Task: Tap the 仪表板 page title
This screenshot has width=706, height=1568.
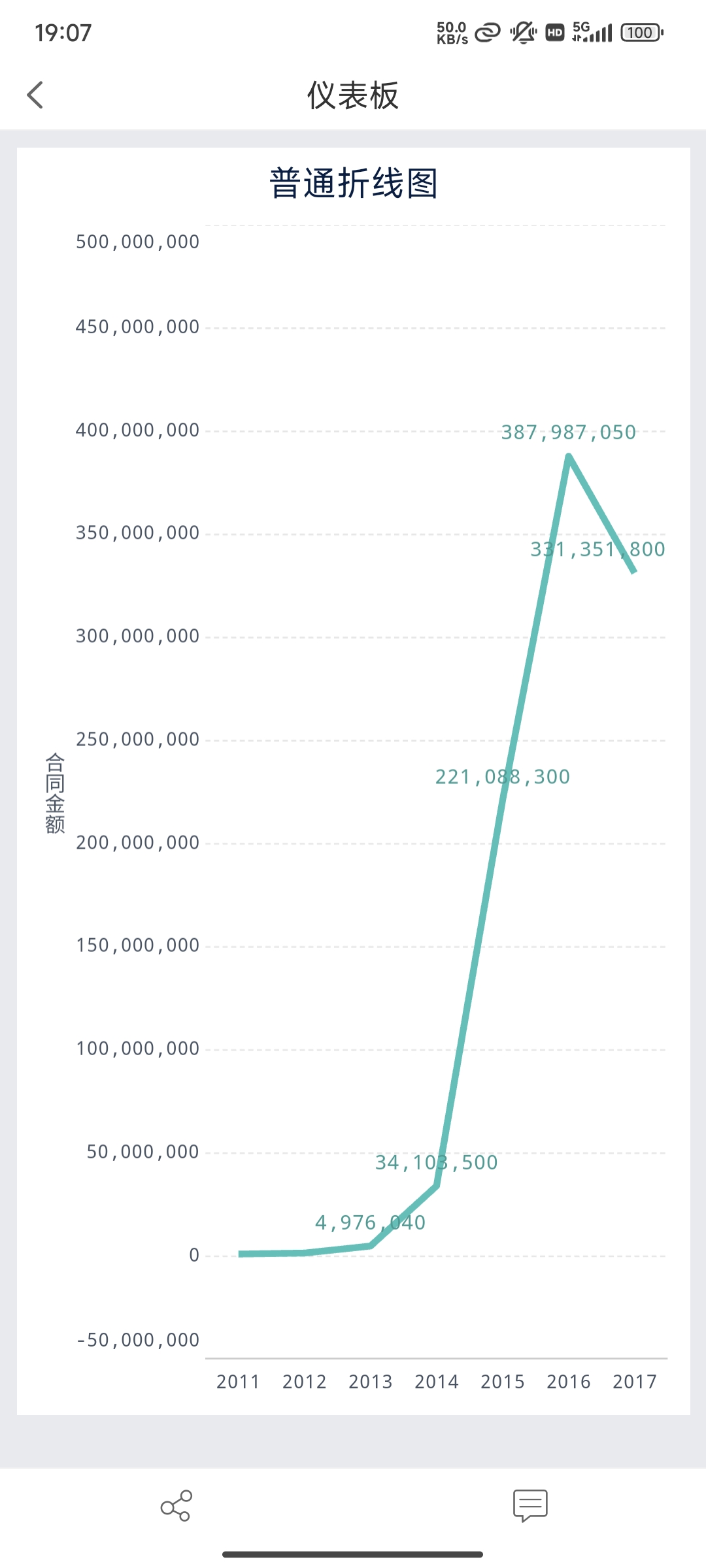Action: (353, 95)
